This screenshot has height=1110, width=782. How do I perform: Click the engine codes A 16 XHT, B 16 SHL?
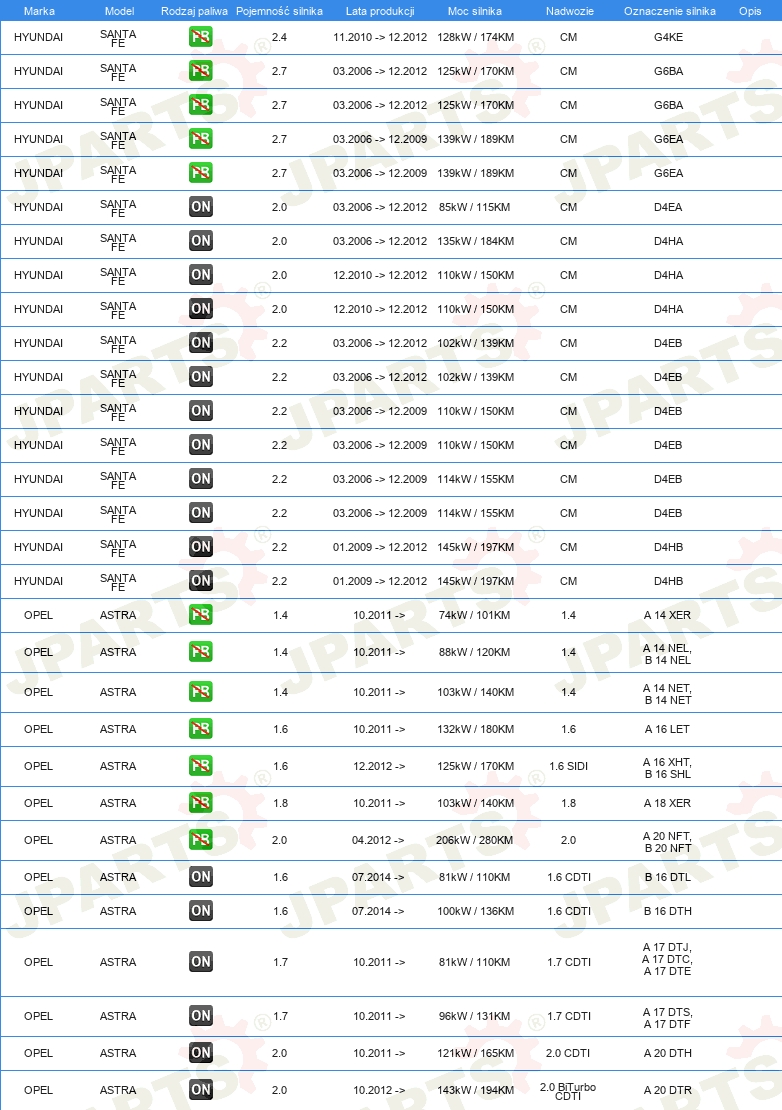pos(667,768)
